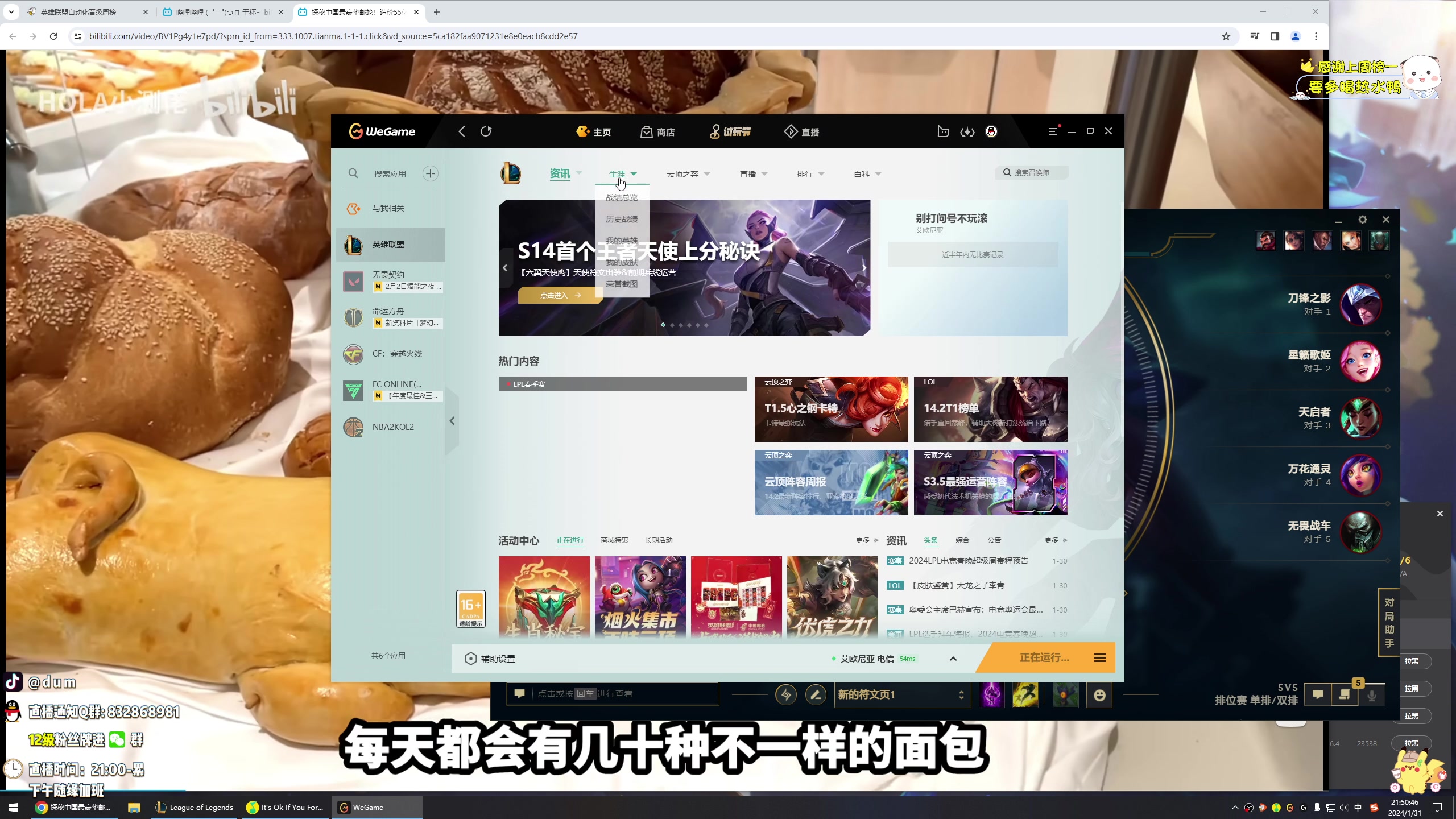The width and height of the screenshot is (1456, 819).
Task: Open the WeGame game folder icon
Action: click(943, 131)
